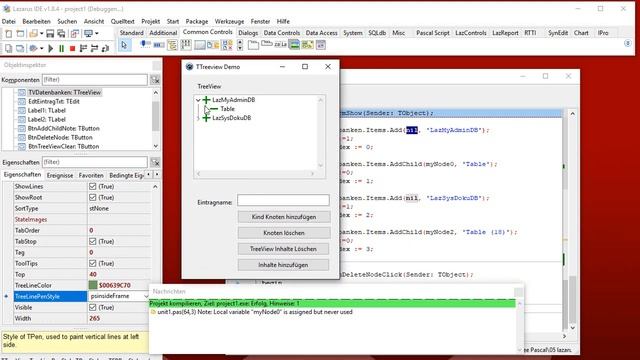Clear the Komponenten filter with icon
Image resolution: width=640 pixels, height=360 pixels.
point(155,80)
